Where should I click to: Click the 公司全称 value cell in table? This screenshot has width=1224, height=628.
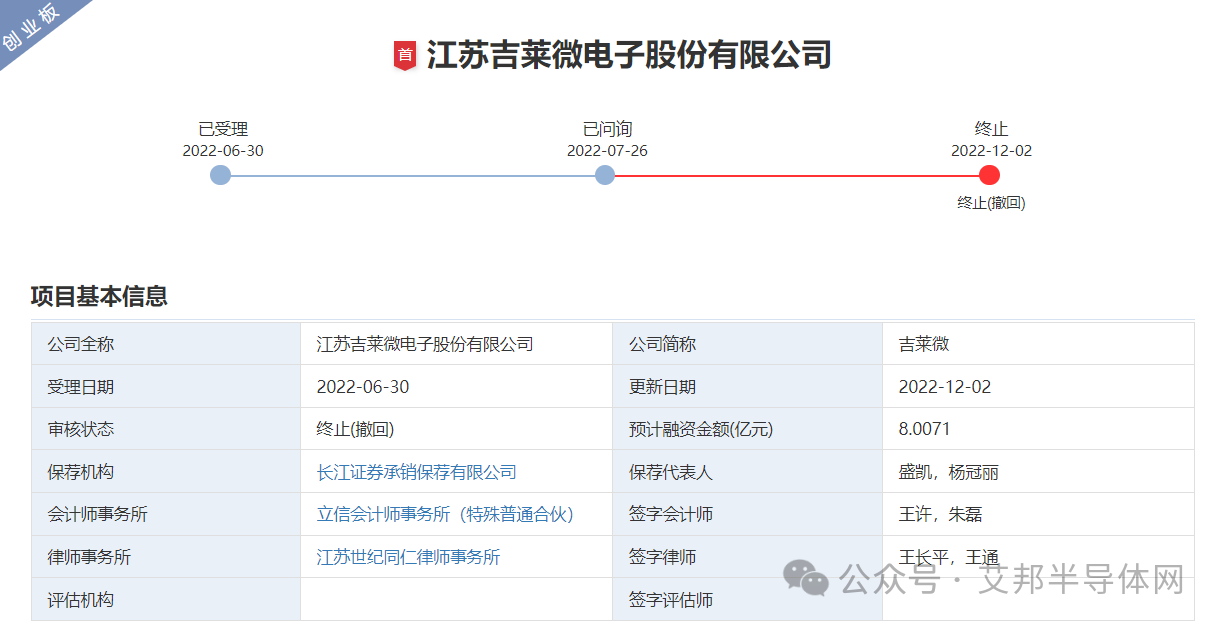tap(456, 344)
